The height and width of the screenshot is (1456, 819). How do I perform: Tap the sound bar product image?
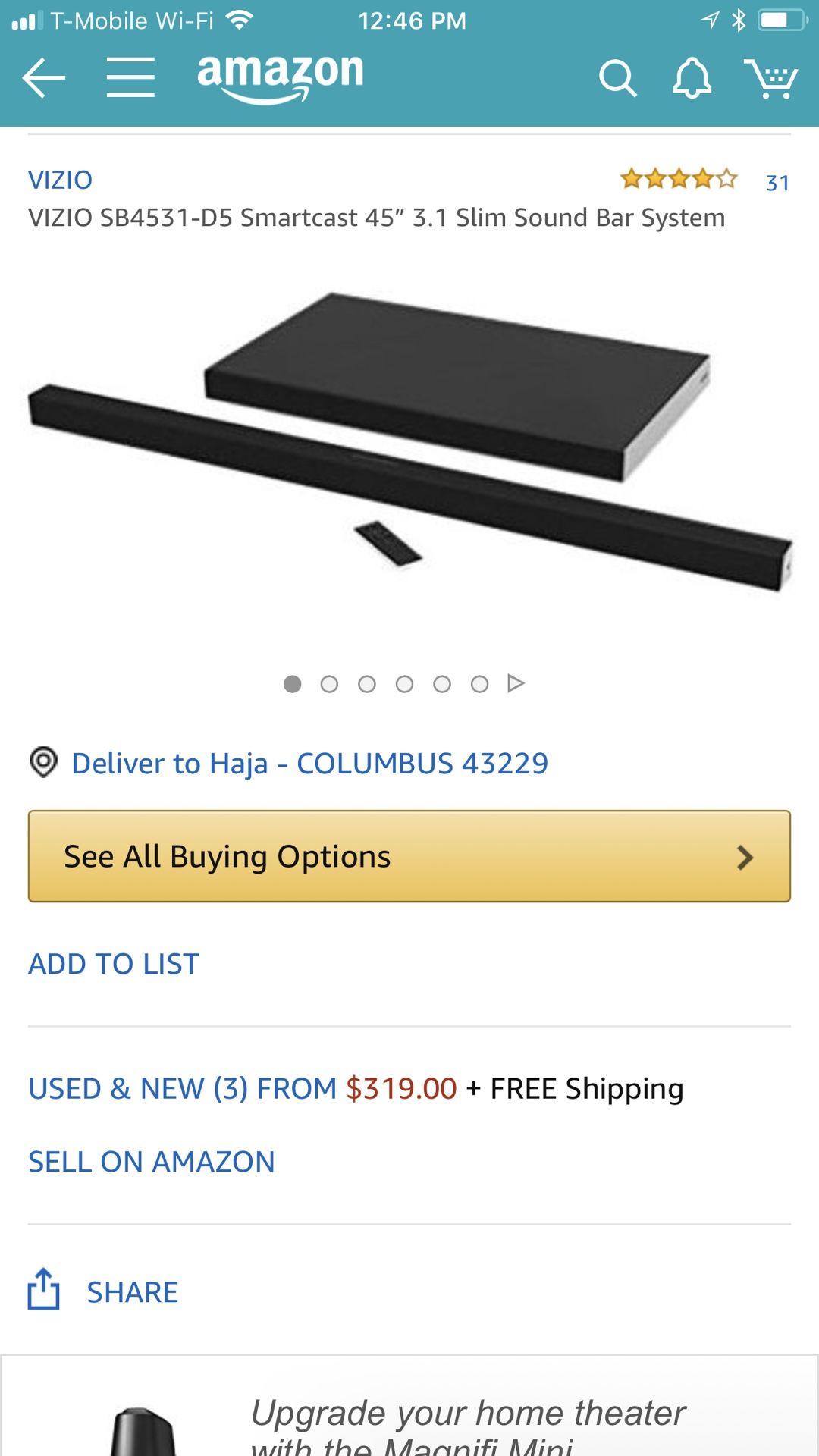409,442
